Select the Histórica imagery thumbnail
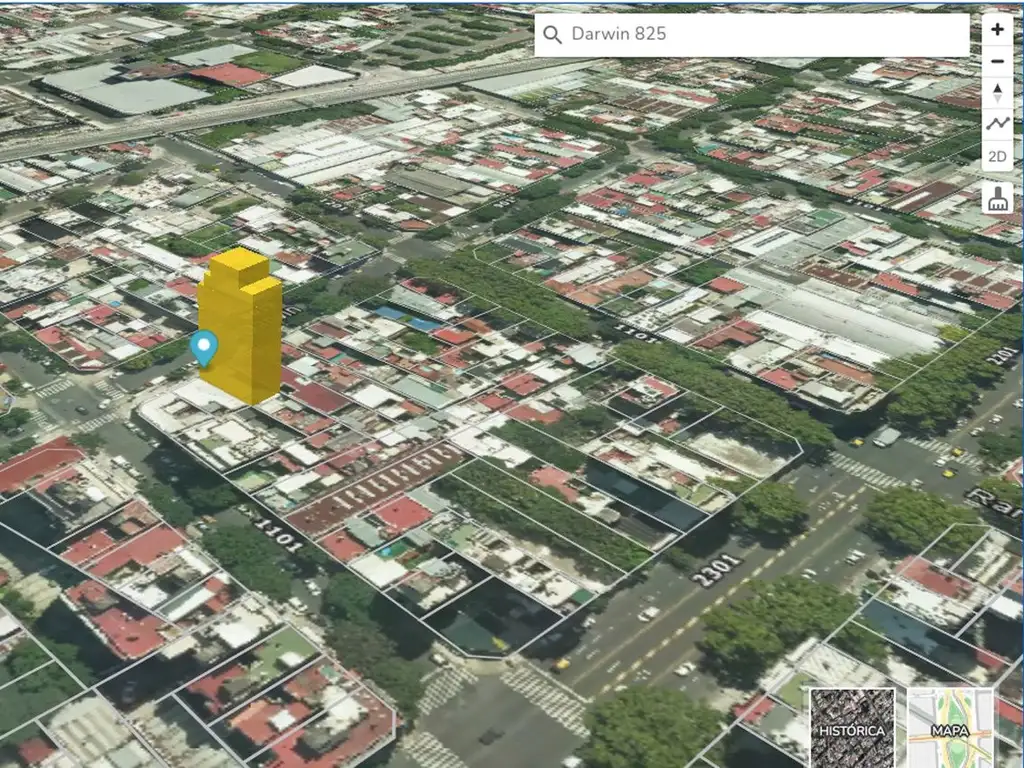Screen dimensions: 1024x768 (x=851, y=726)
